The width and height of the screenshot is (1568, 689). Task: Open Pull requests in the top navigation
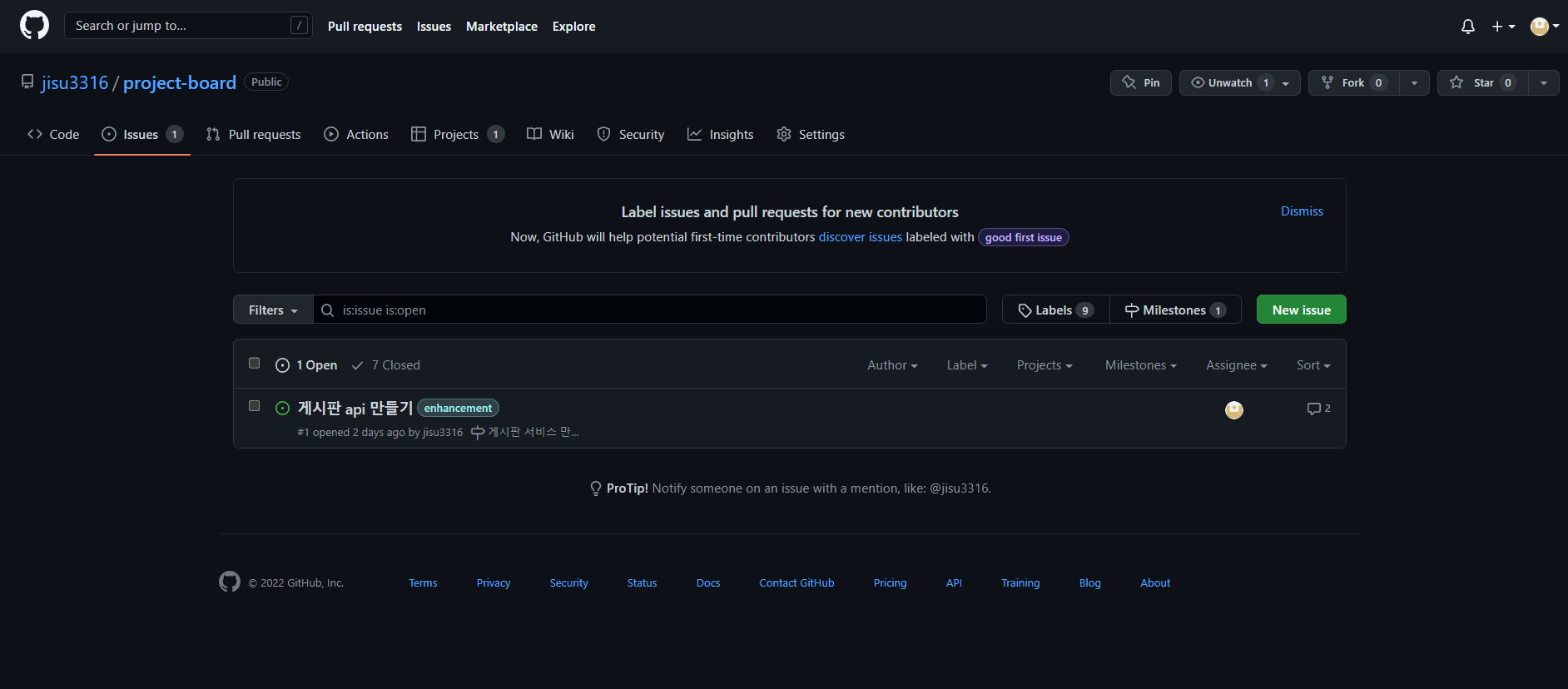[x=365, y=27]
